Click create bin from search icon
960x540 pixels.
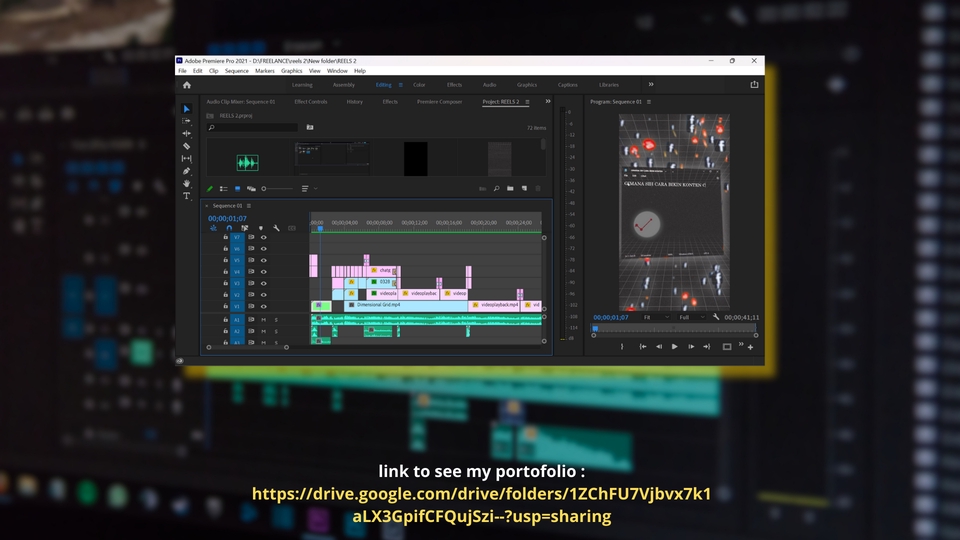310,127
